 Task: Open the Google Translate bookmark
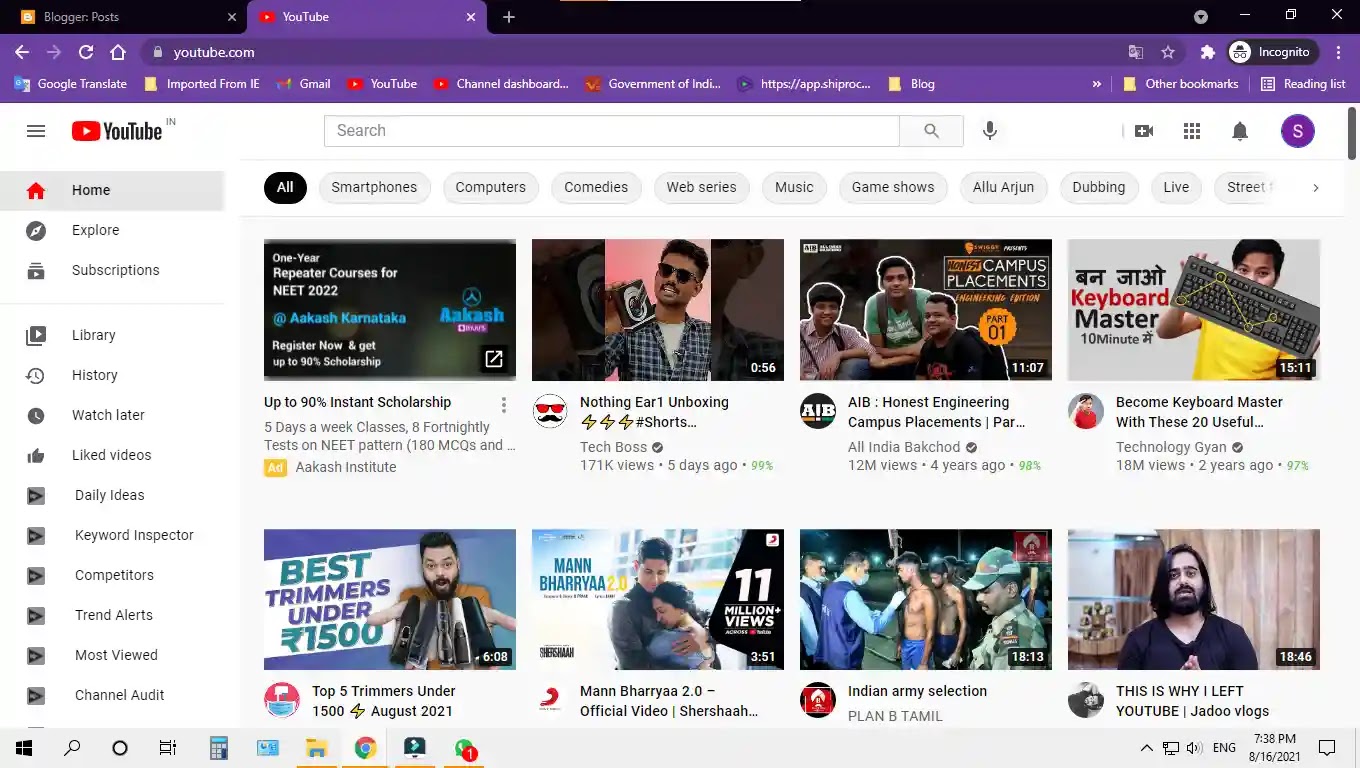(71, 84)
